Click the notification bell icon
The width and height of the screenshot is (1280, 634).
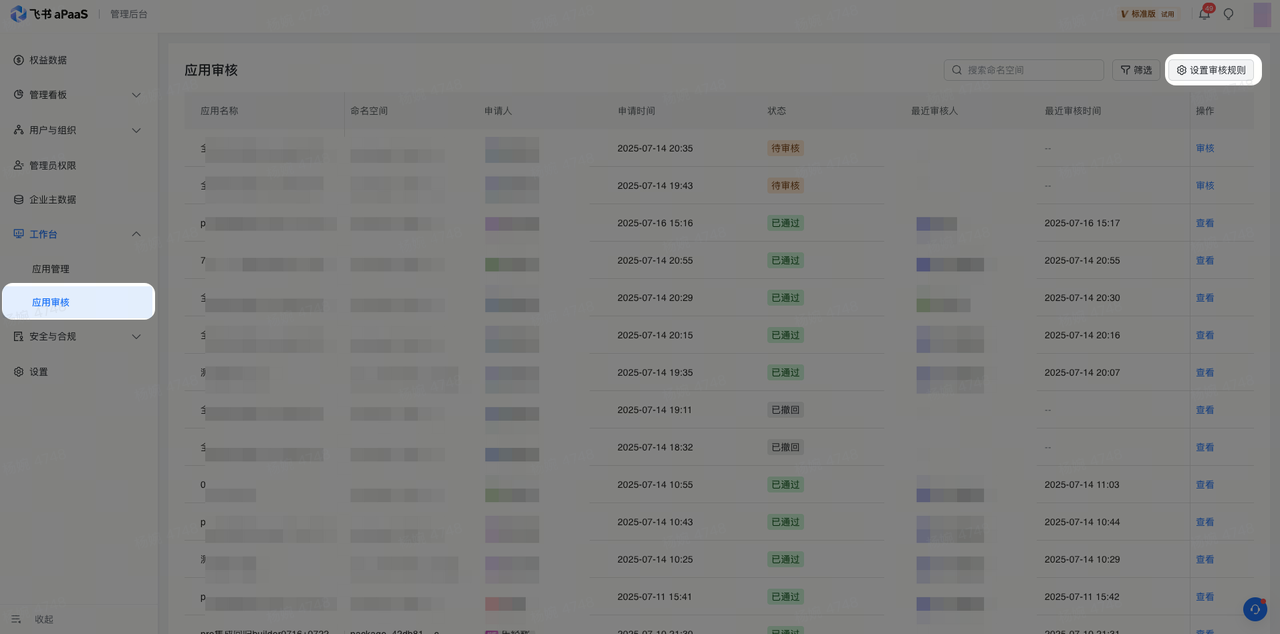click(x=1204, y=14)
